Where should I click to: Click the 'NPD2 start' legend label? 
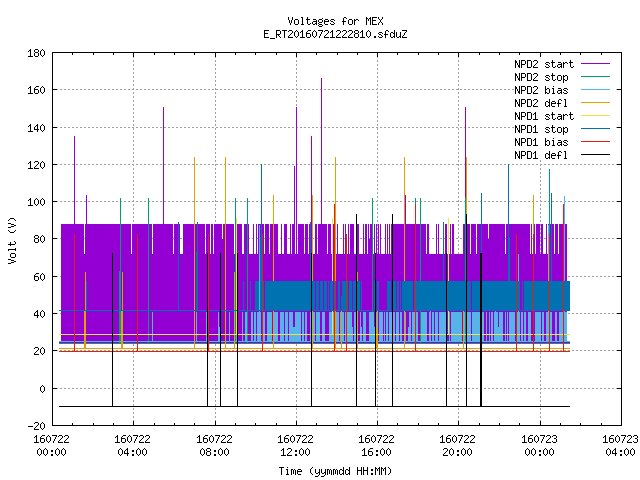click(x=544, y=64)
